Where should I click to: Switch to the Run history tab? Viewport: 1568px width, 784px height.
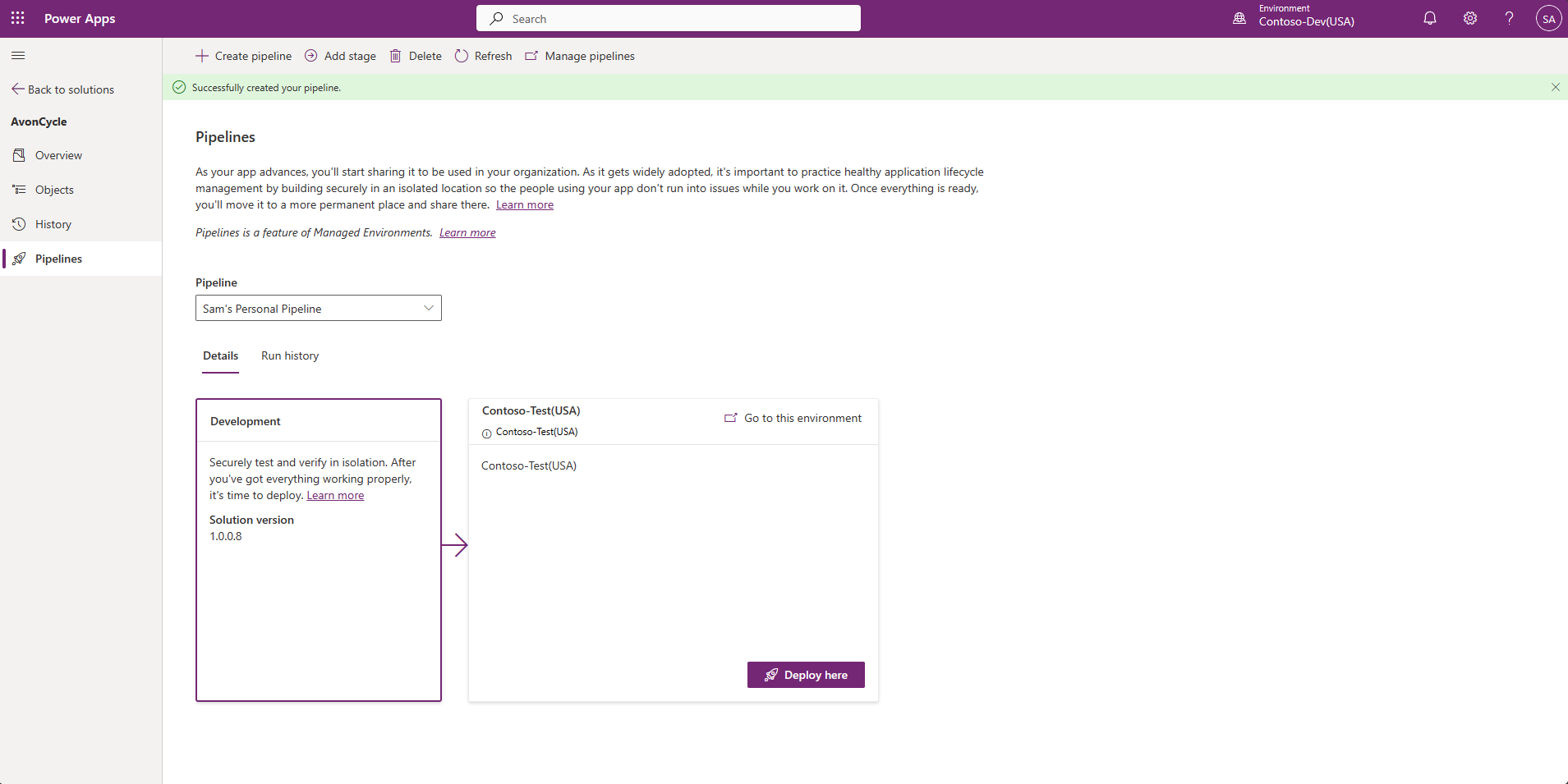coord(289,355)
